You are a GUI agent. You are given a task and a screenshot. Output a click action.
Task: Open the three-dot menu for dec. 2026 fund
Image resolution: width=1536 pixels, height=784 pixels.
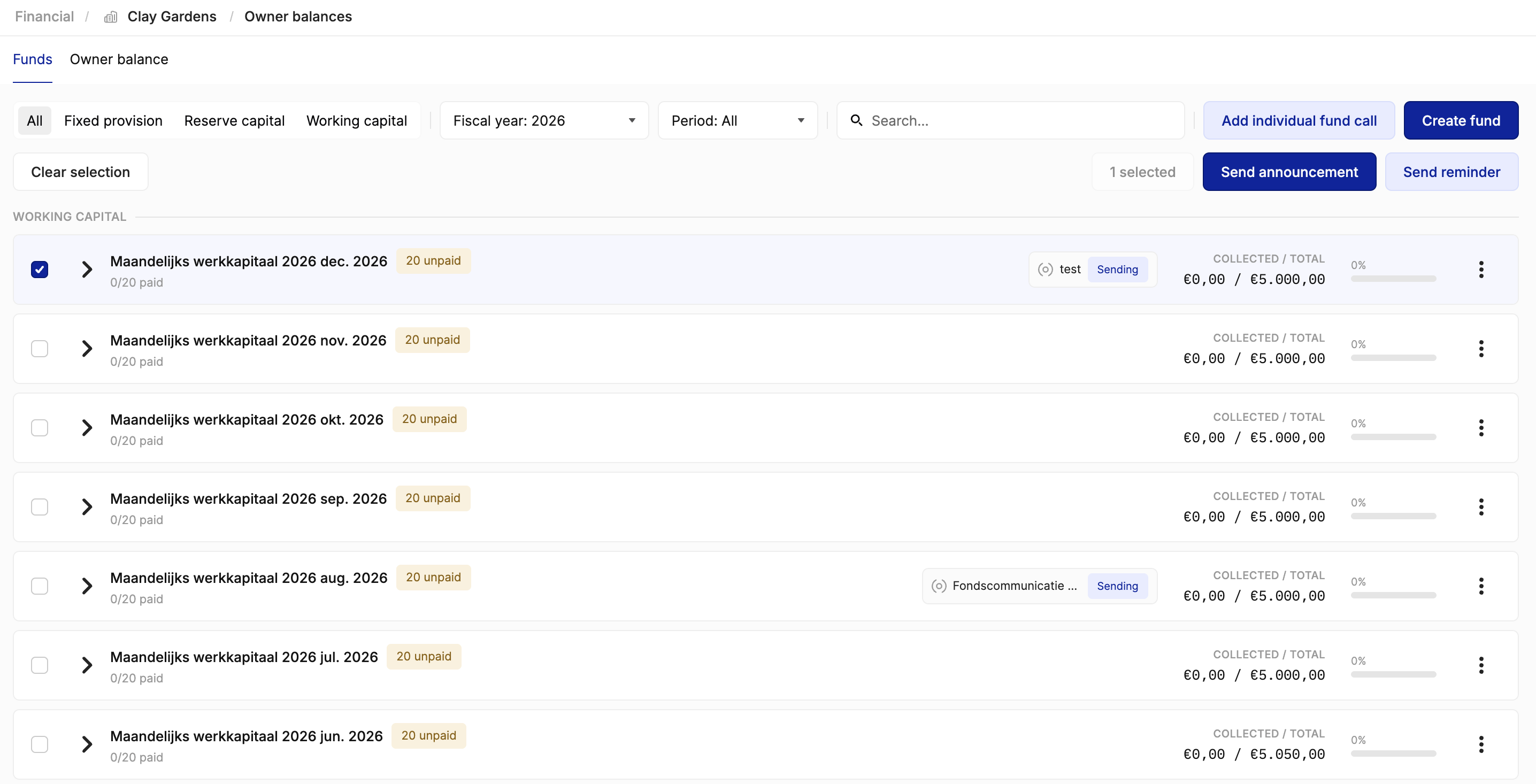tap(1481, 270)
